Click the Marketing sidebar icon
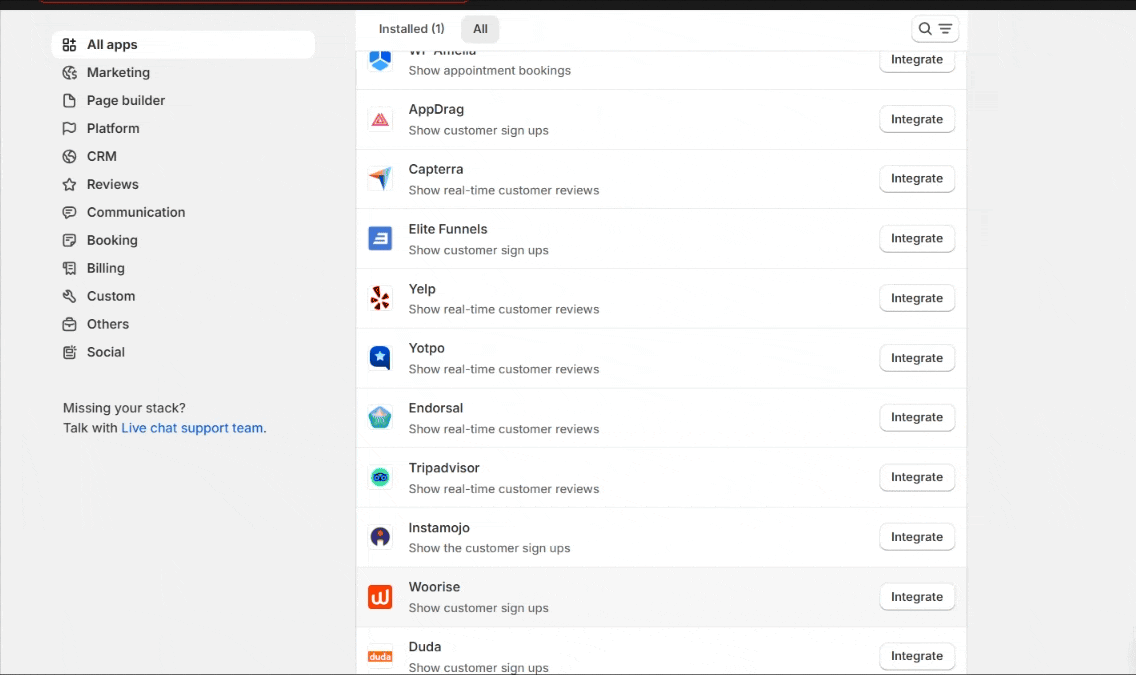This screenshot has height=675, width=1136. click(x=70, y=72)
